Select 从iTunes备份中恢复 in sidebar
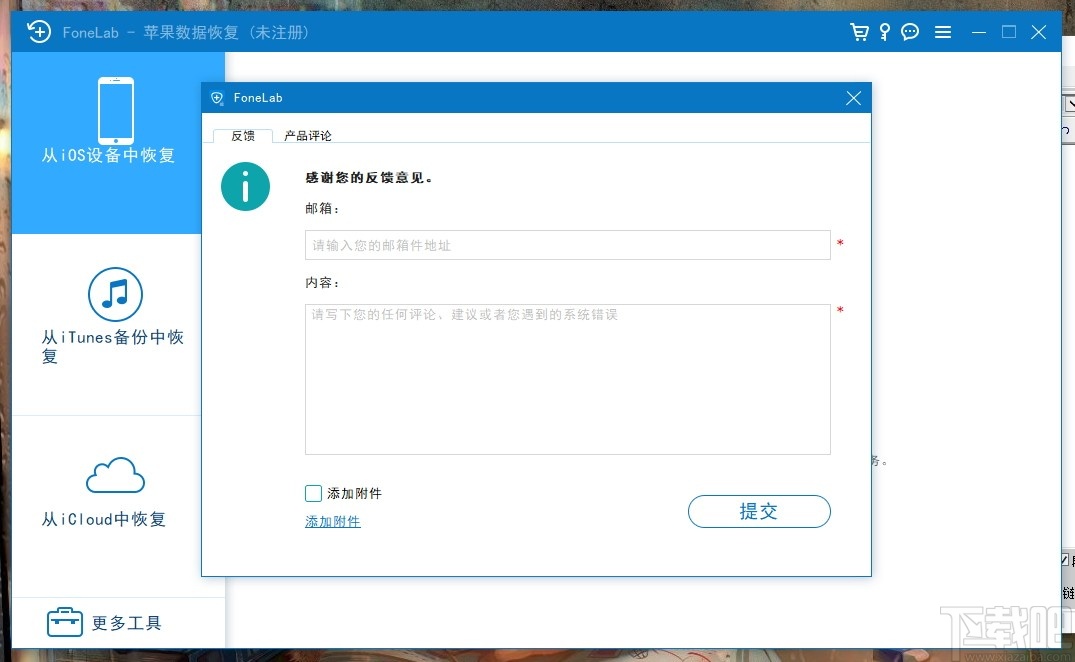Viewport: 1075px width, 662px height. [110, 346]
